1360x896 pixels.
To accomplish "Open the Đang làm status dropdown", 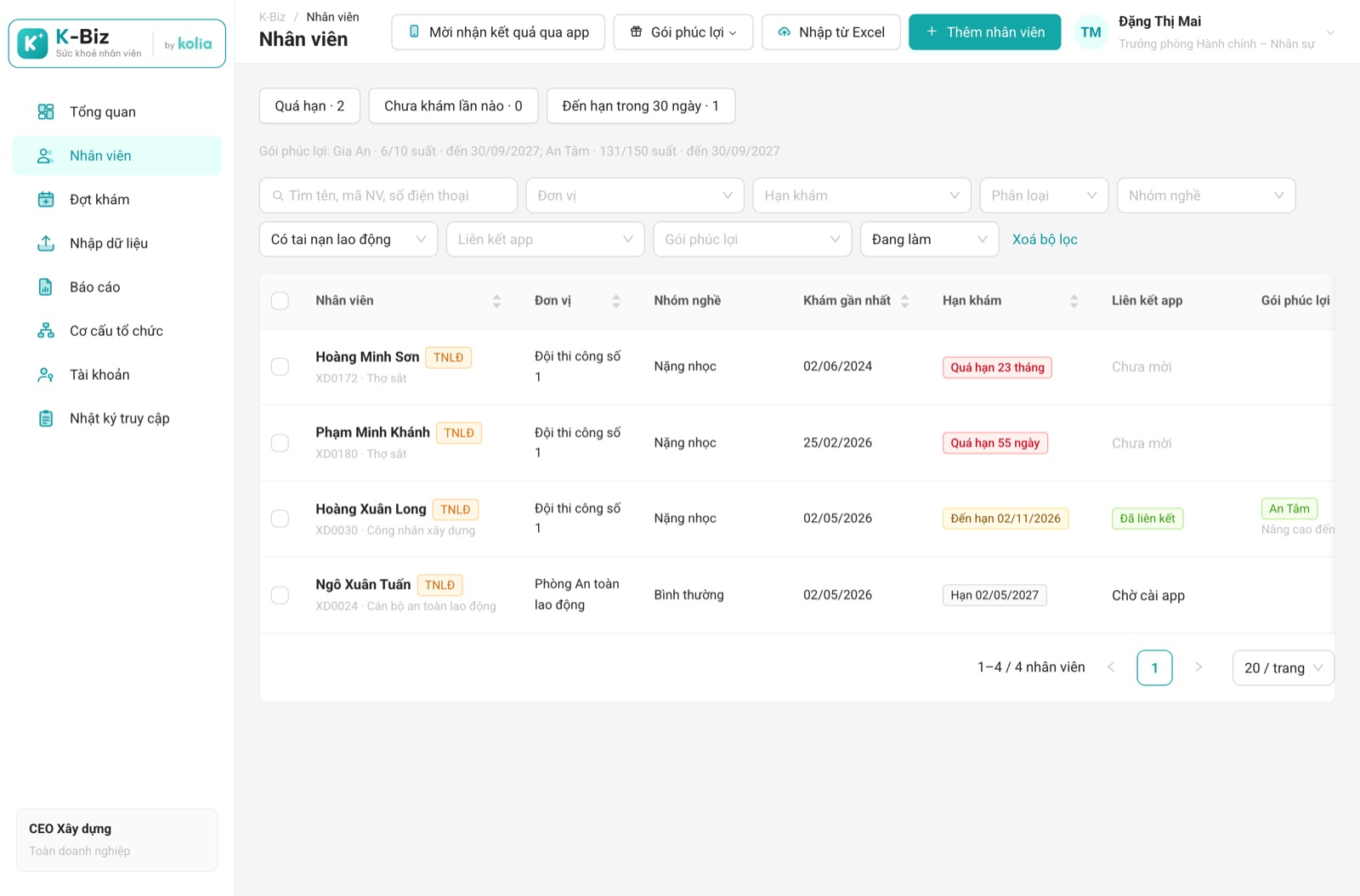I will (930, 240).
